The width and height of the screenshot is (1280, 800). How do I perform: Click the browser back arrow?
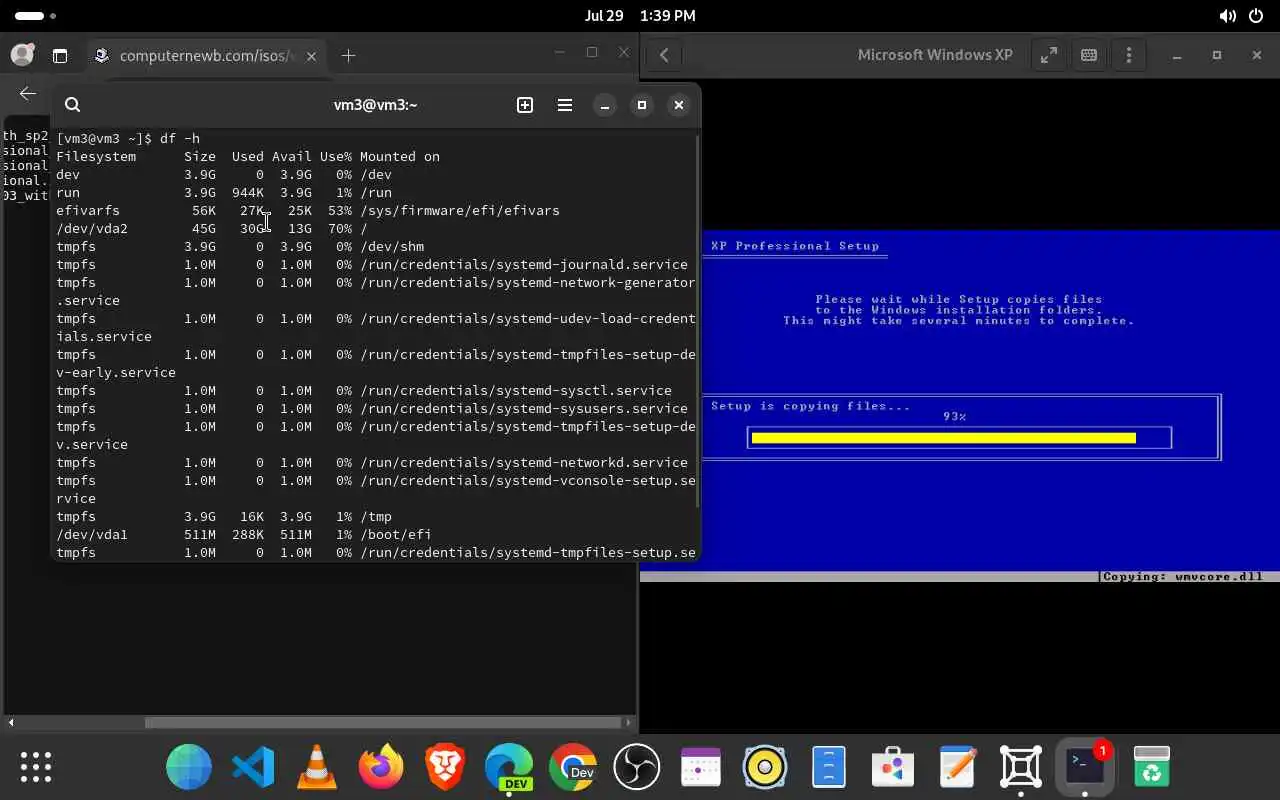coord(28,94)
